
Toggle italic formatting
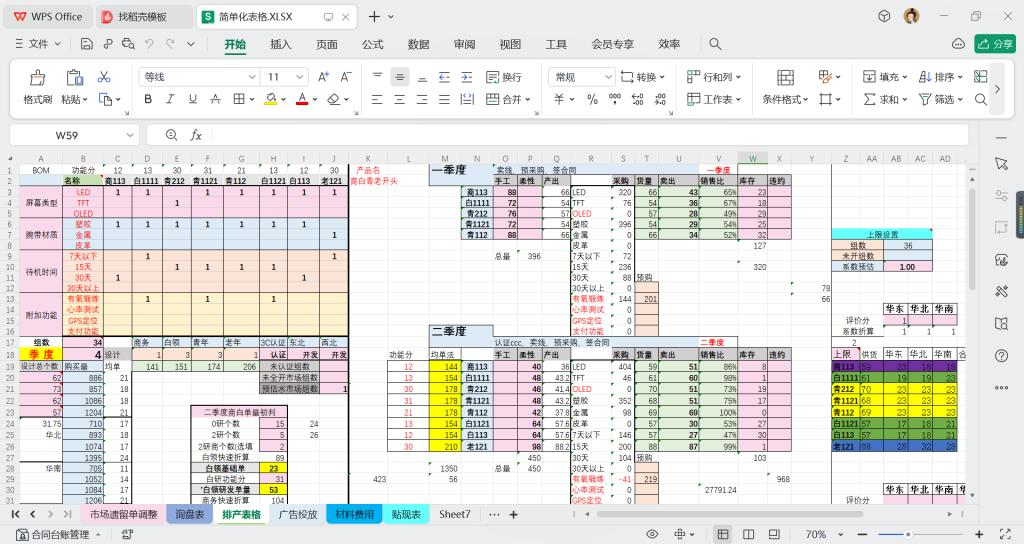point(171,99)
